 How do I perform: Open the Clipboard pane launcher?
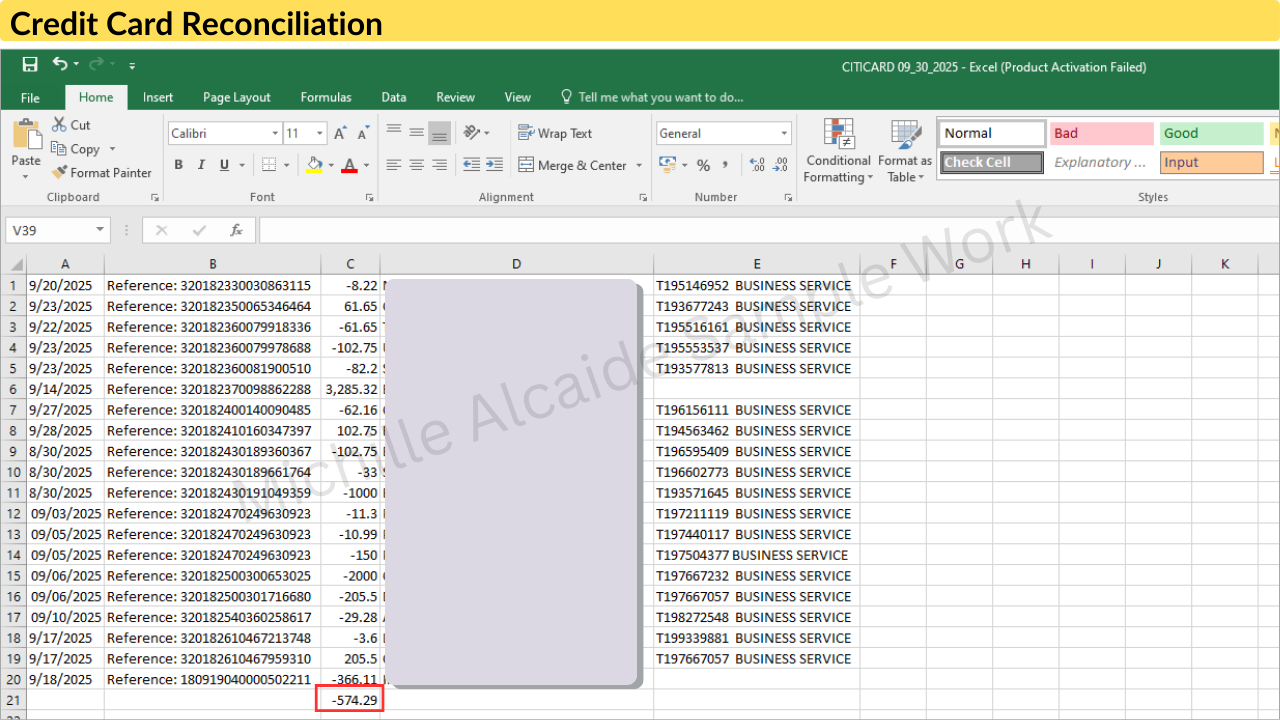(x=155, y=198)
